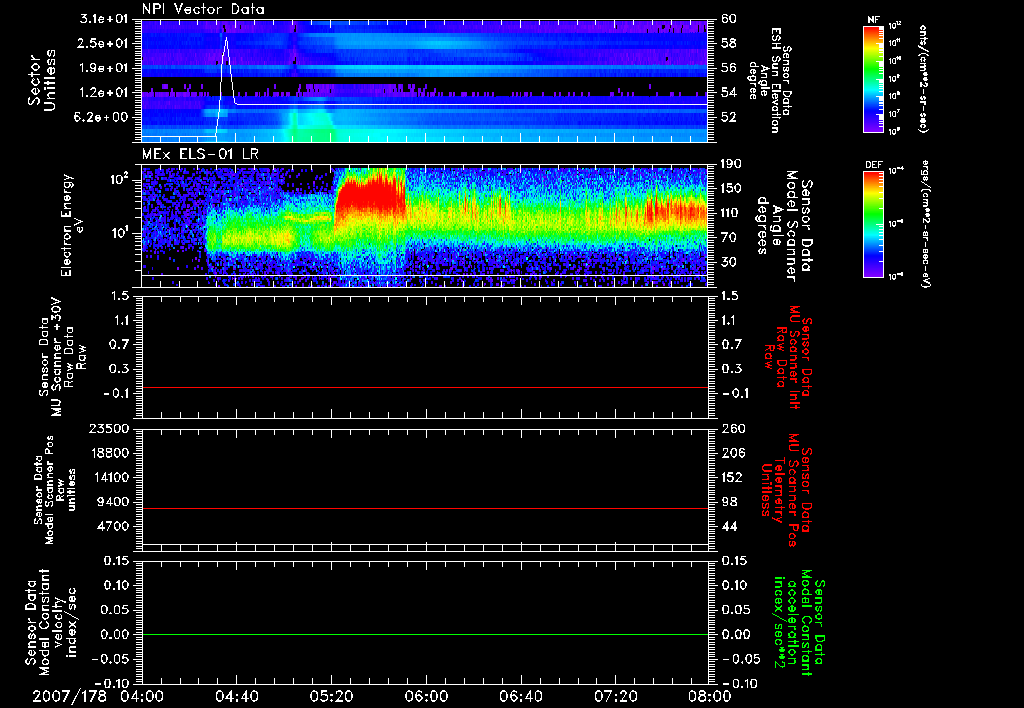The width and height of the screenshot is (1024, 708).
Task: Click the "3.1e+01" sector axis tick label
Action: pos(104,19)
